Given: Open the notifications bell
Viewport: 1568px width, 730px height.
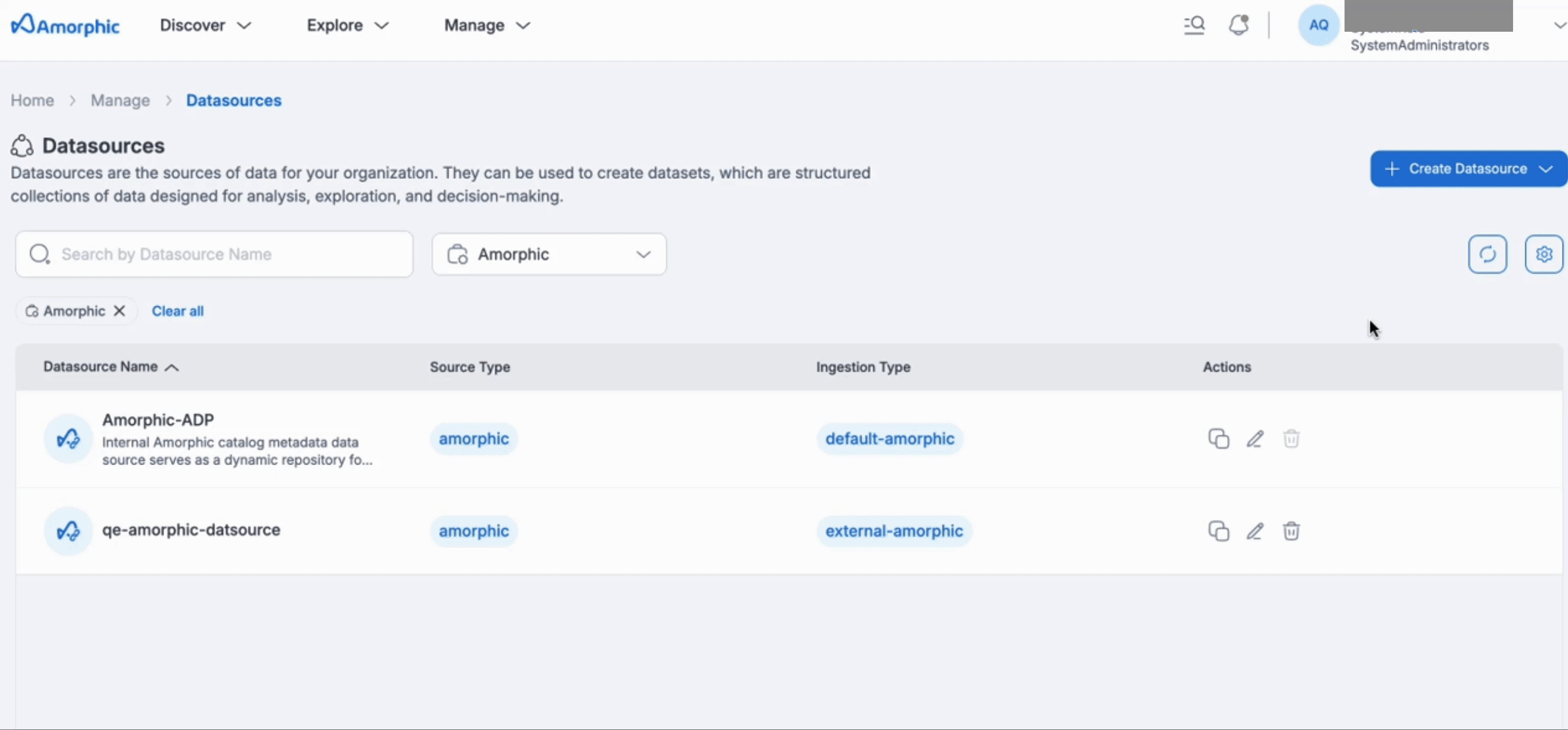Looking at the screenshot, I should coord(1239,25).
